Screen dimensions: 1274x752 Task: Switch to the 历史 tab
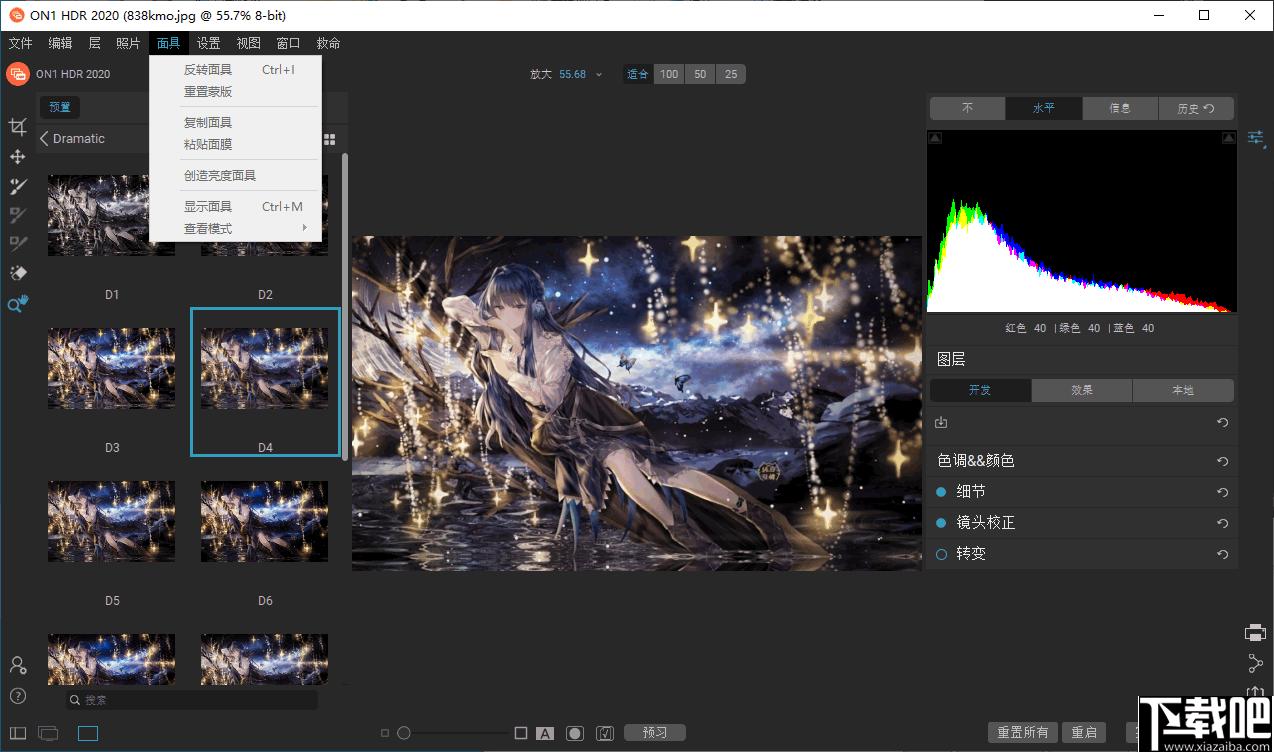pyautogui.click(x=1196, y=108)
